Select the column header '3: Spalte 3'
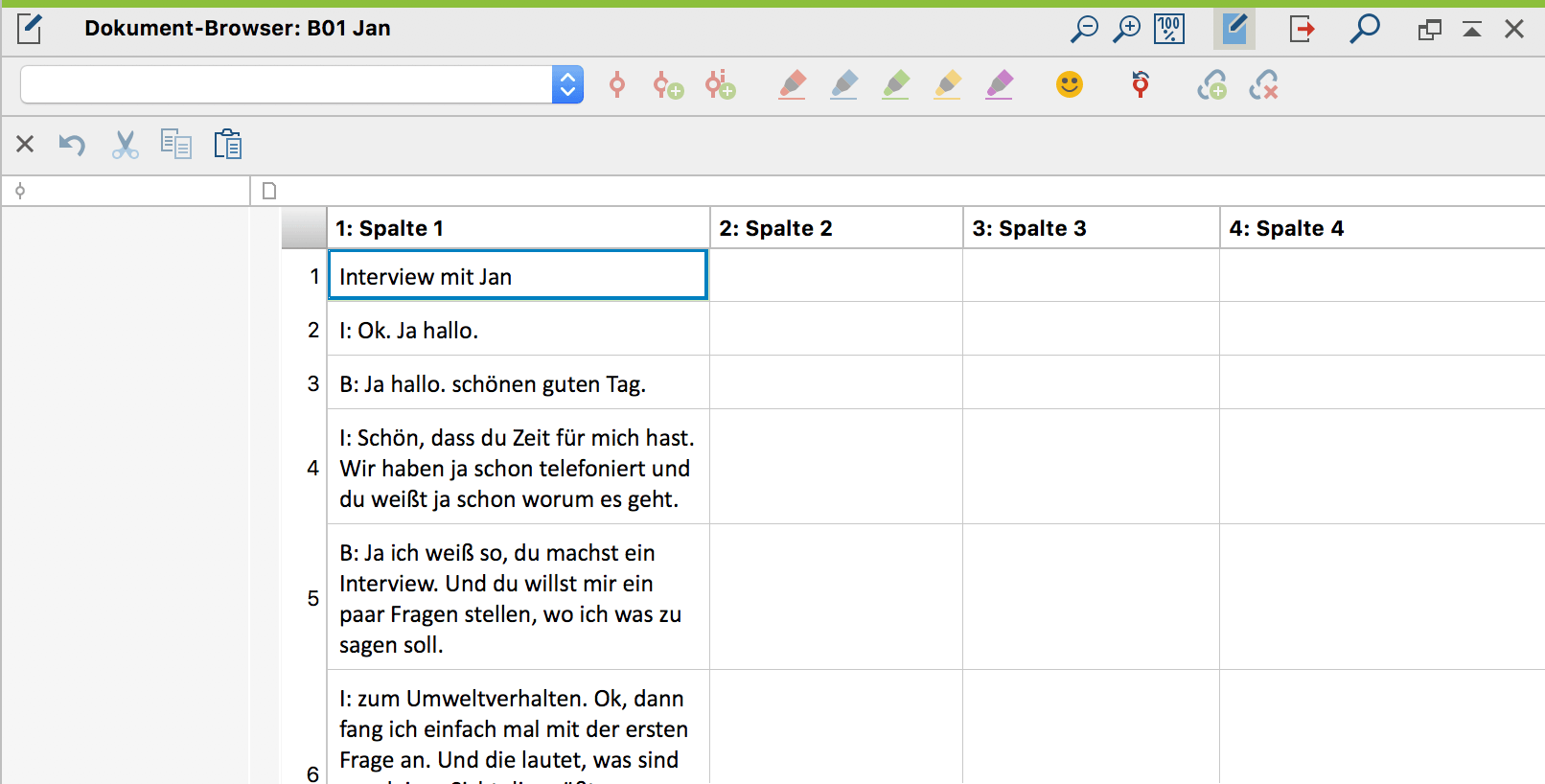 tap(1092, 228)
